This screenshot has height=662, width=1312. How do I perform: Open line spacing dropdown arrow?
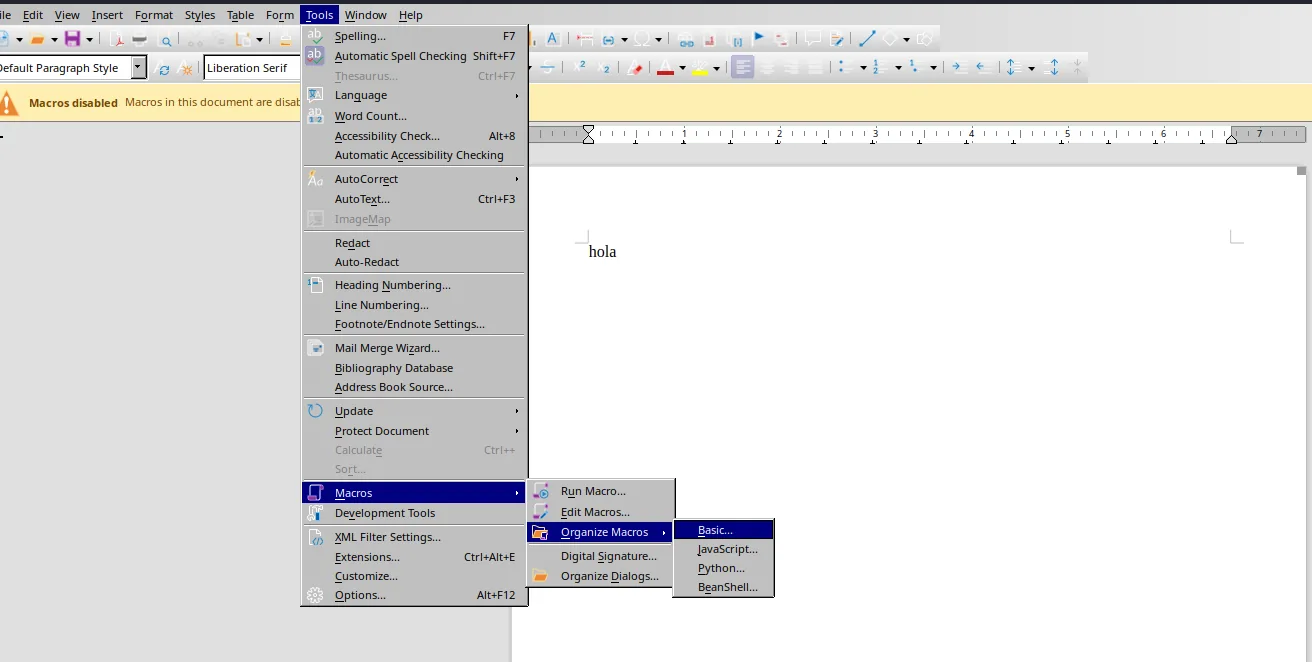[x=1031, y=68]
